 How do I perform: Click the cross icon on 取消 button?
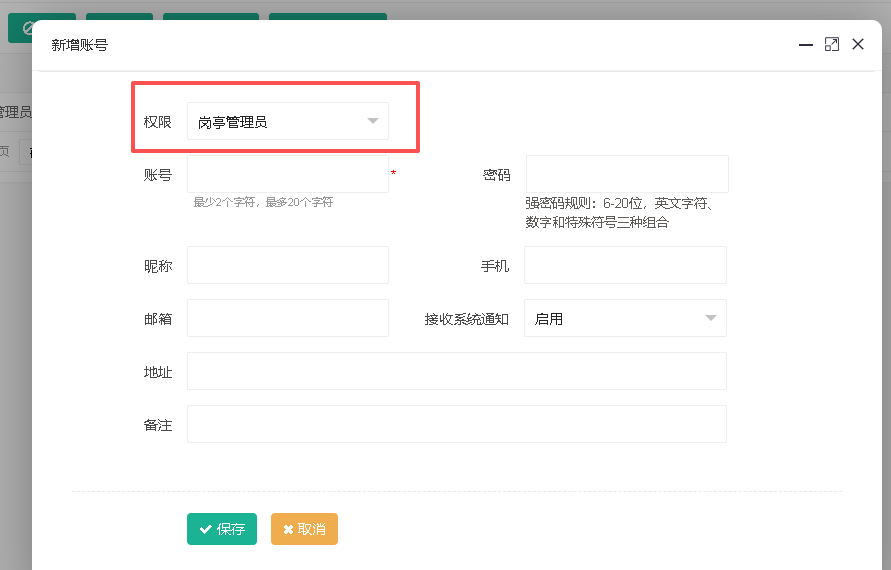click(288, 530)
